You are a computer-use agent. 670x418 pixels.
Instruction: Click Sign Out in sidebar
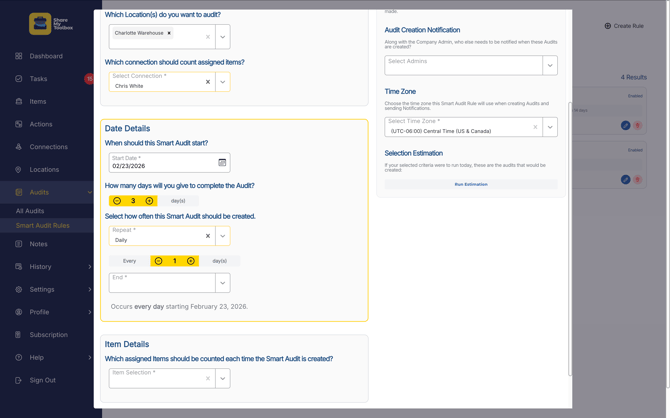43,380
